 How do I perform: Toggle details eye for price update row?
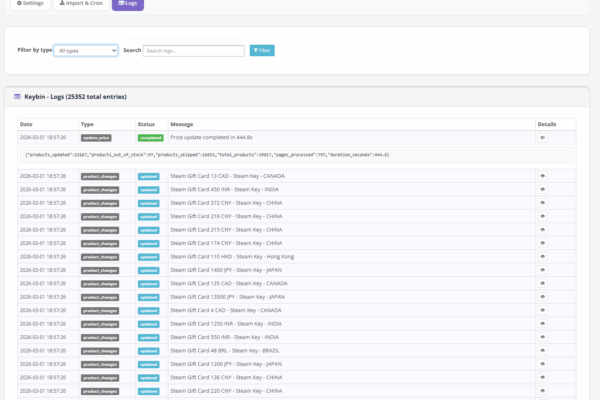(543, 137)
